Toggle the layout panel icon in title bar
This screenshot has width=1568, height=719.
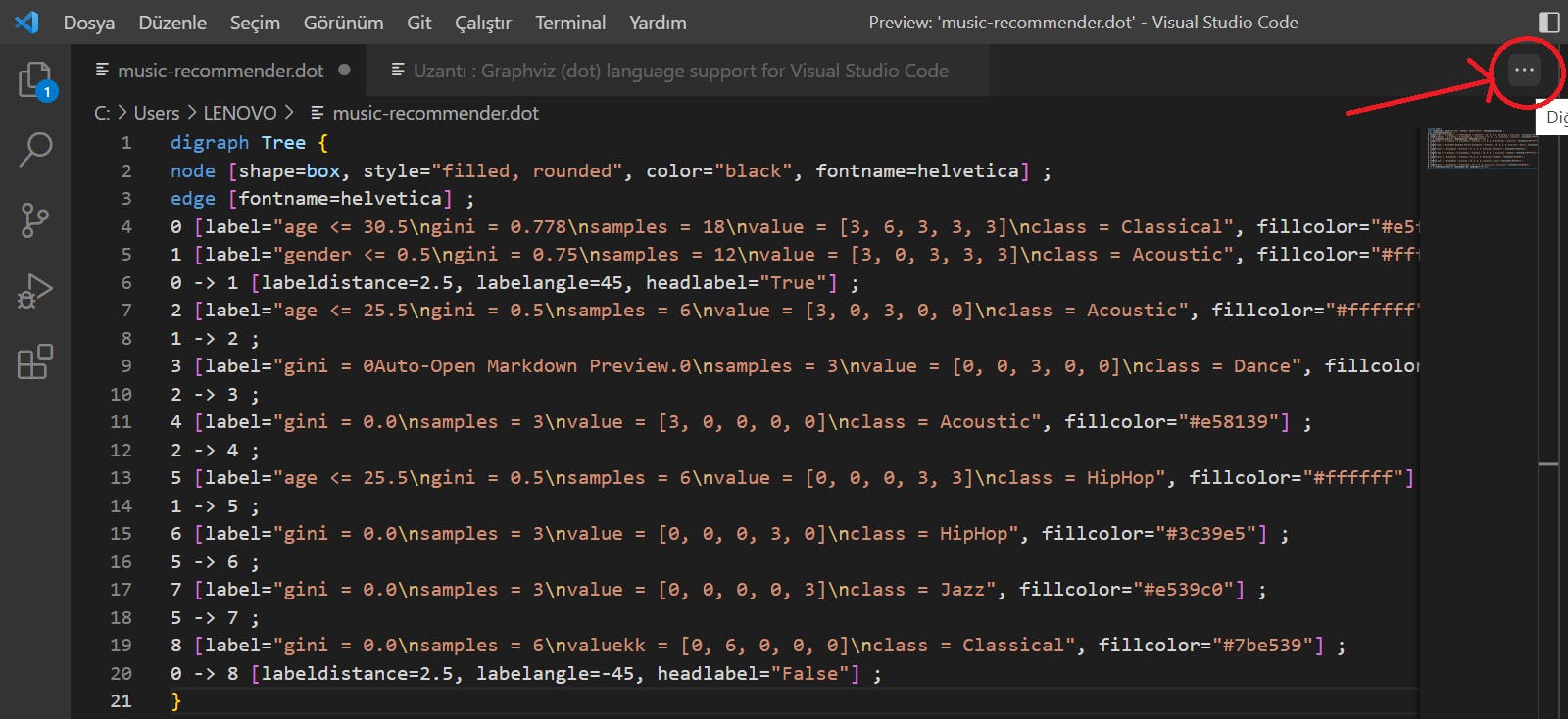pos(1548,22)
